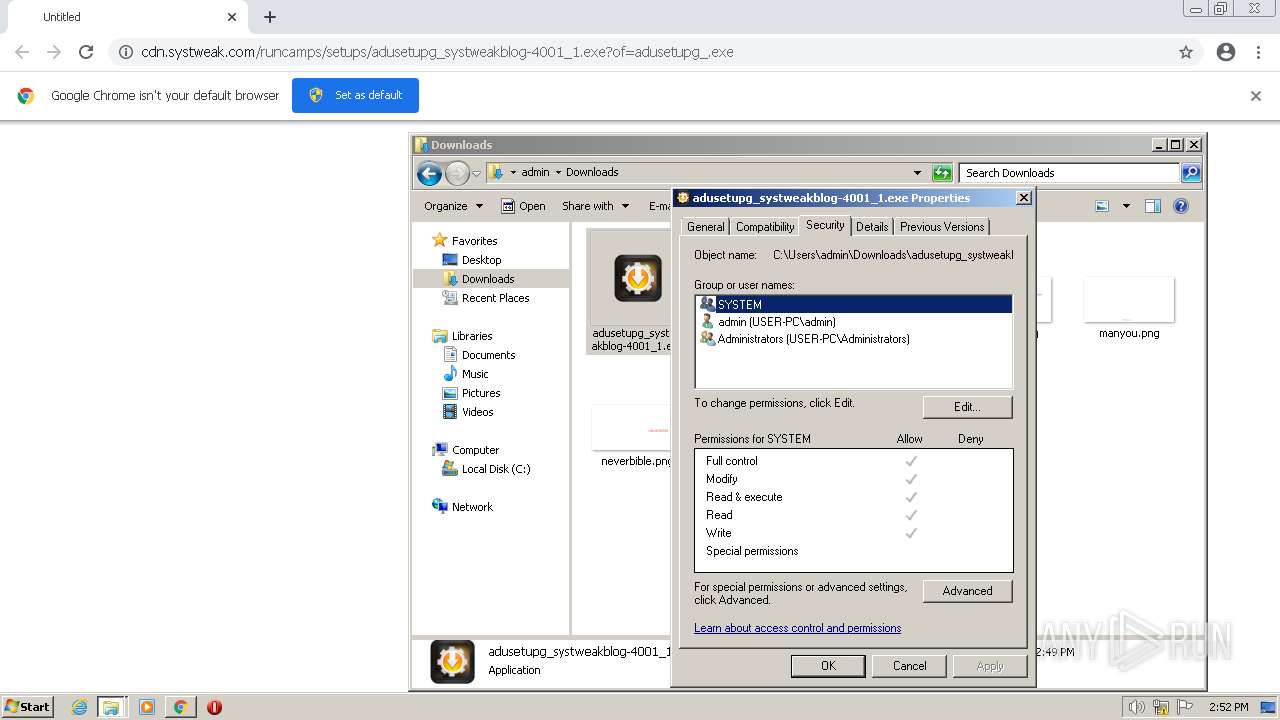Dismiss the default browser notification bar

(1256, 96)
